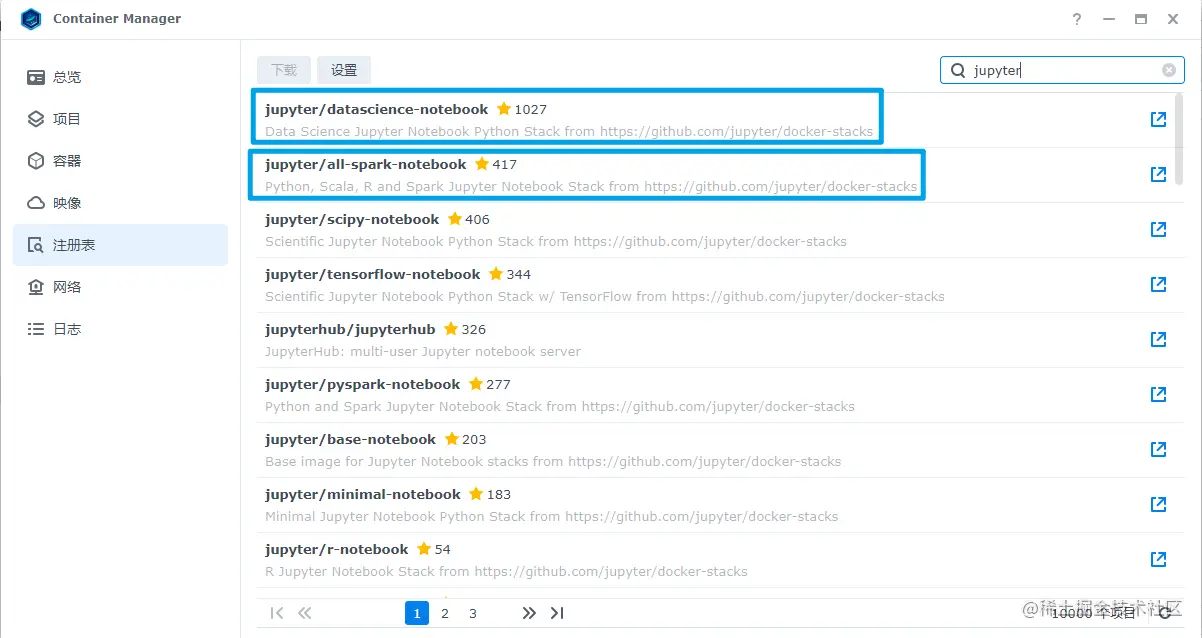Image resolution: width=1202 pixels, height=638 pixels.
Task: Click the Container Manager app logo
Action: 31,19
